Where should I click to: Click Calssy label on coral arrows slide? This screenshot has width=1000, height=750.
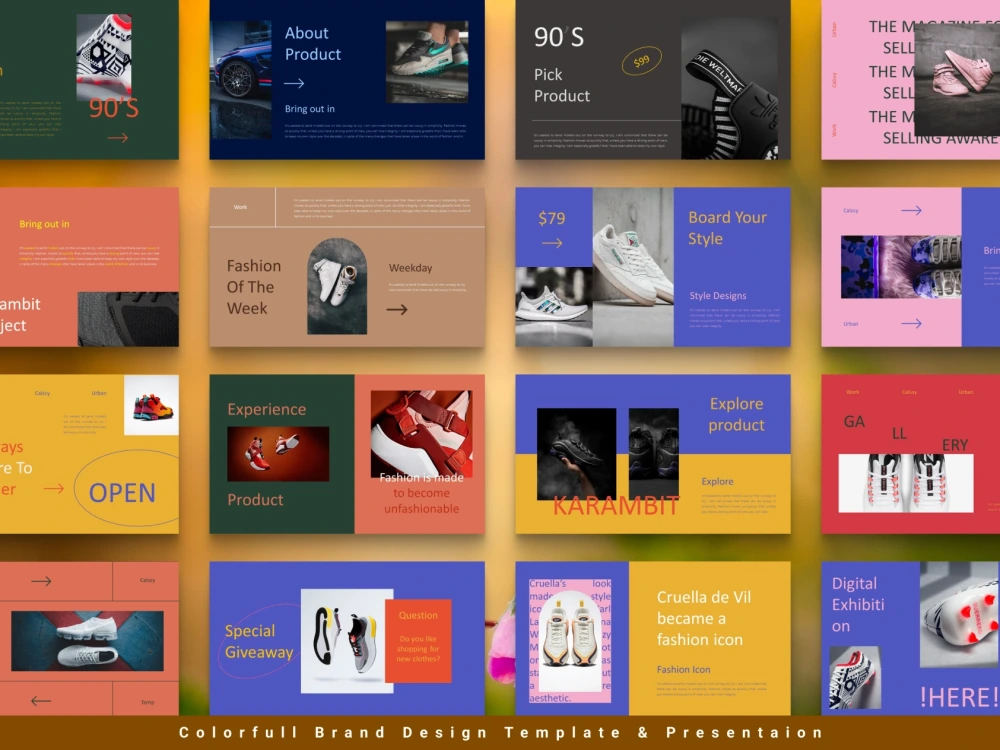(x=147, y=580)
